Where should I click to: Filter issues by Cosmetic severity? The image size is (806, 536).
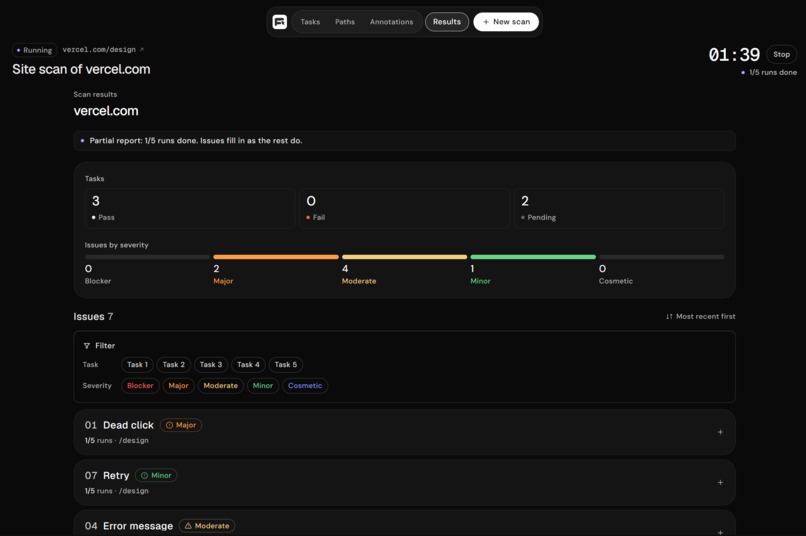point(305,385)
